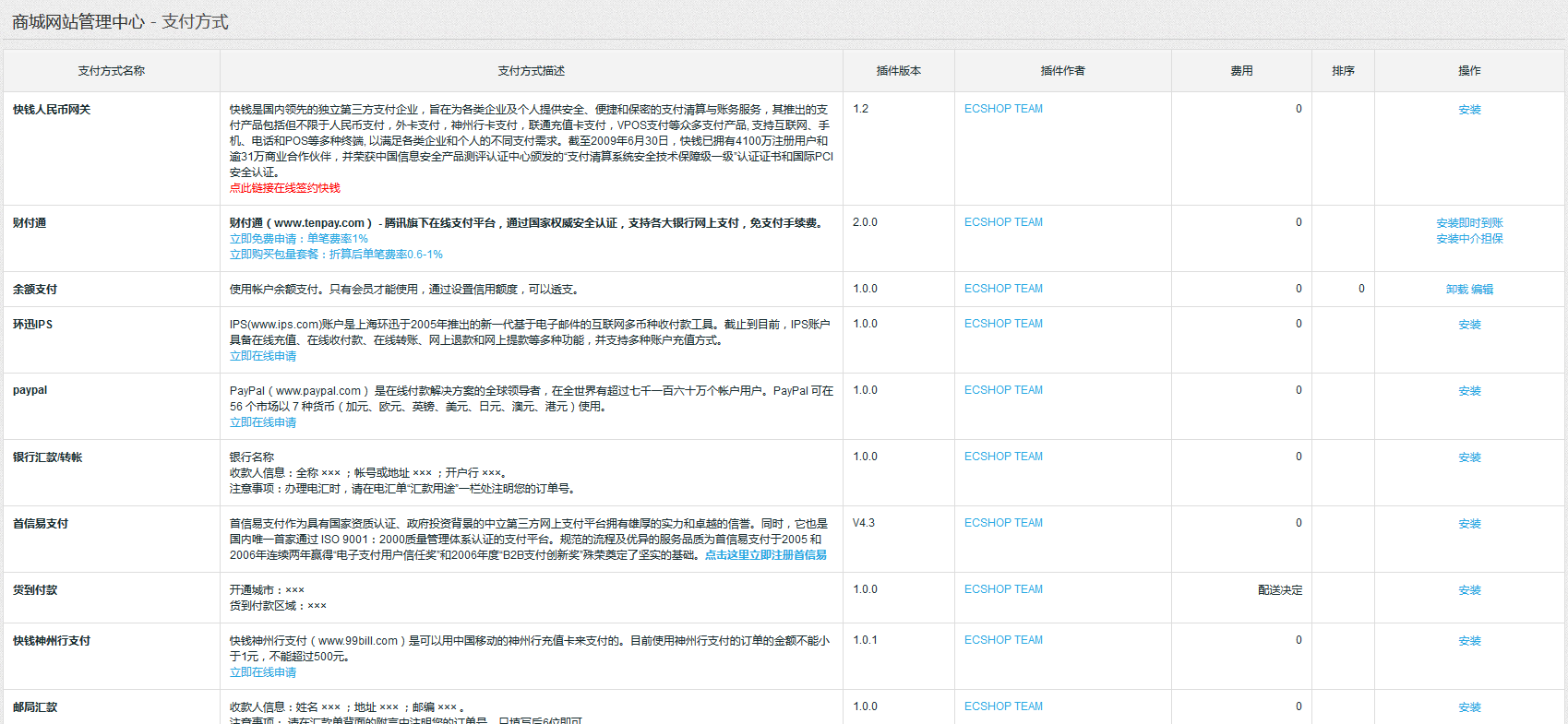
Task: Open 立即在线申请 link under paypal description
Action: pos(263,422)
